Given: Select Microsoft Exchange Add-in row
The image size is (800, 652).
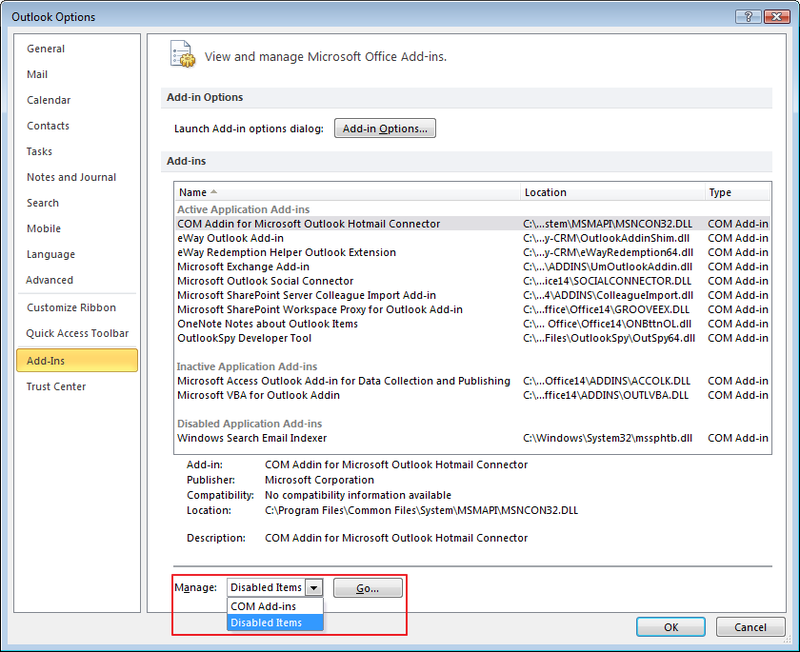Looking at the screenshot, I should [472, 267].
